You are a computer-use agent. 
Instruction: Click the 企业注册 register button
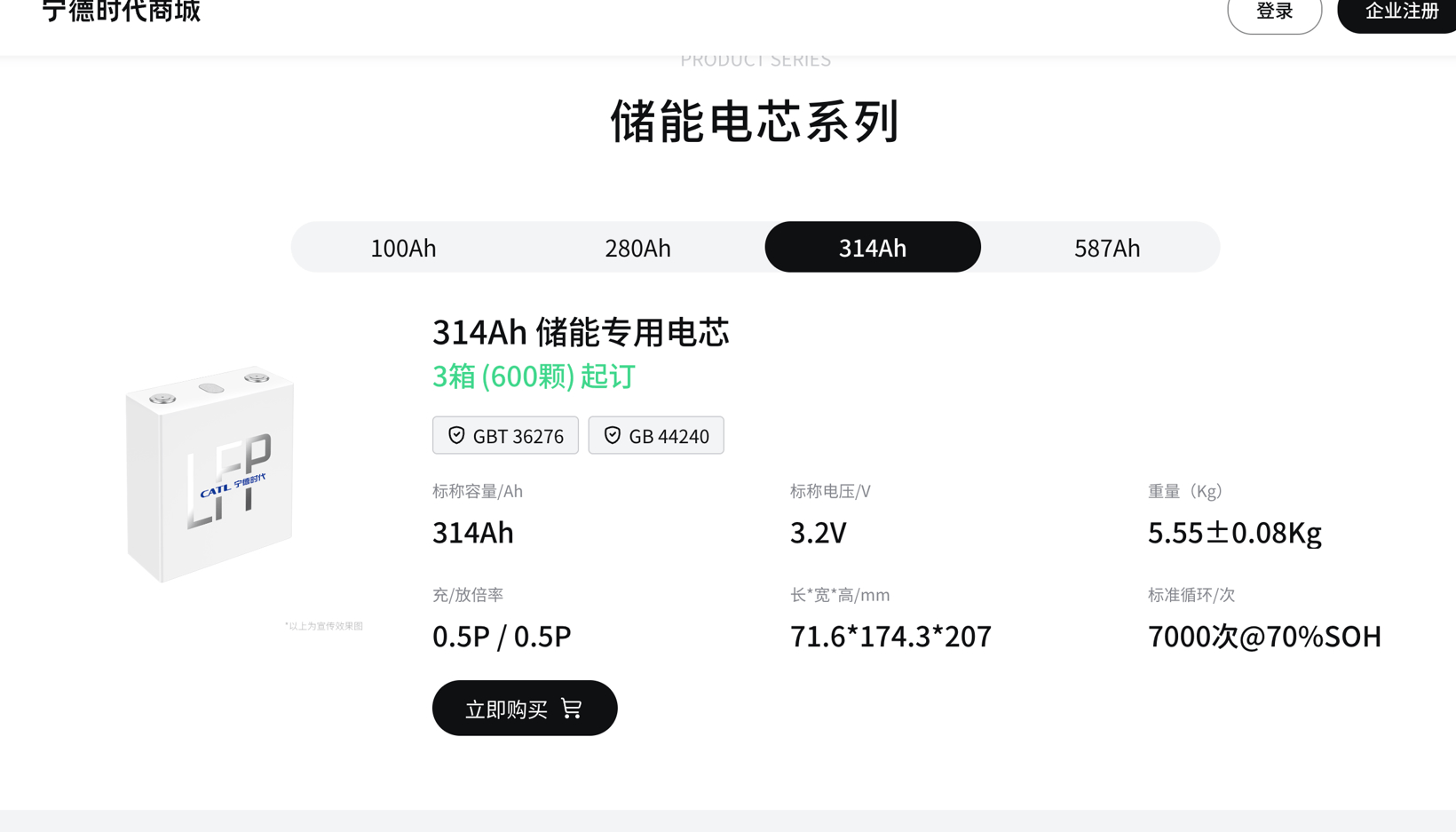tap(1397, 12)
